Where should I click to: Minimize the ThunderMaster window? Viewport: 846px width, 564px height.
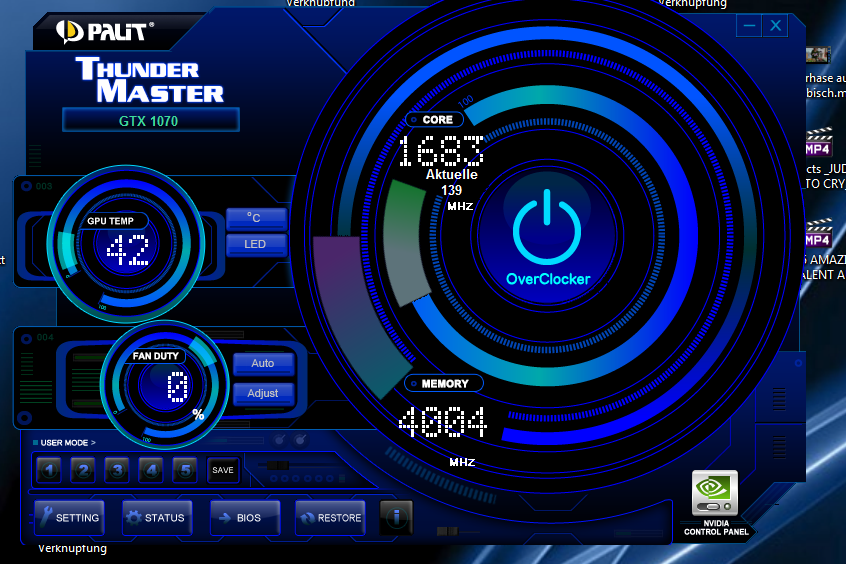(749, 25)
